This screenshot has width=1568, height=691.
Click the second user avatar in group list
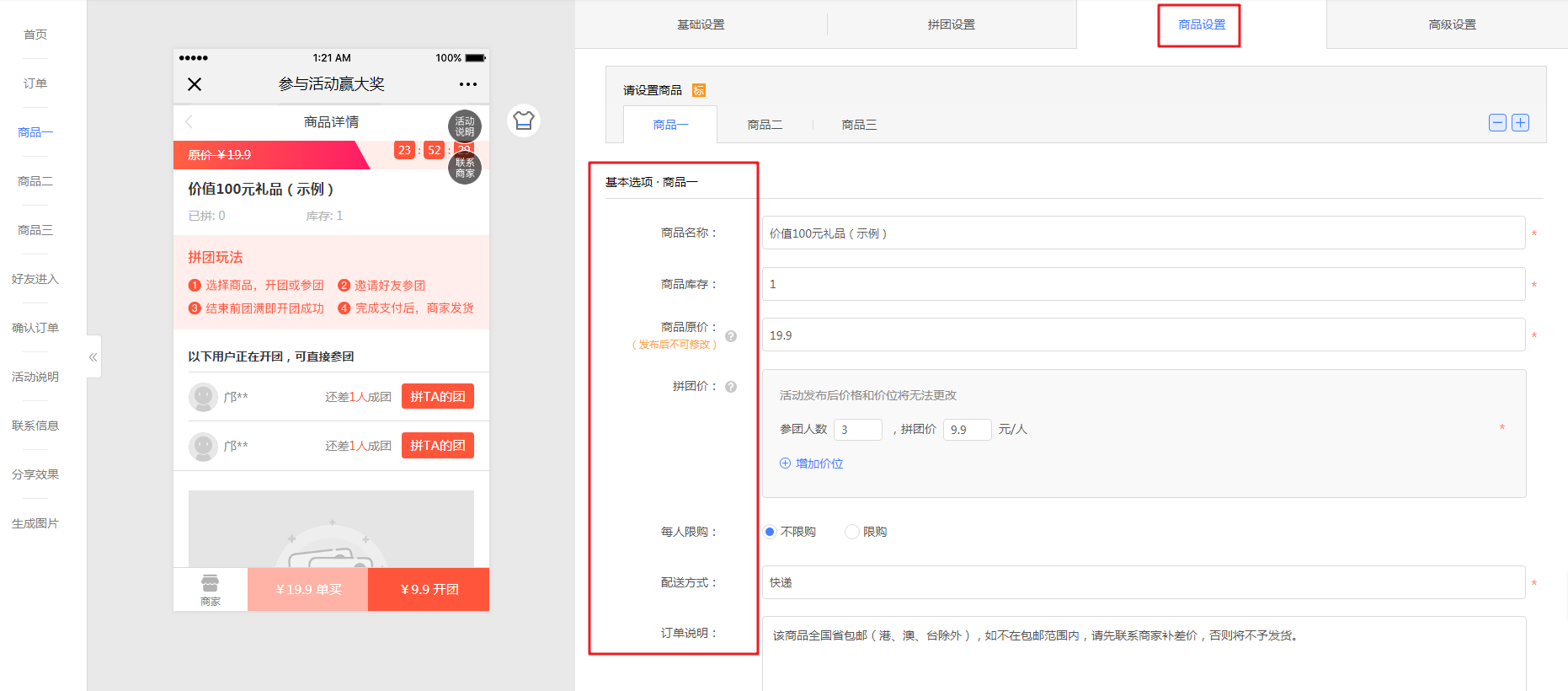click(203, 446)
